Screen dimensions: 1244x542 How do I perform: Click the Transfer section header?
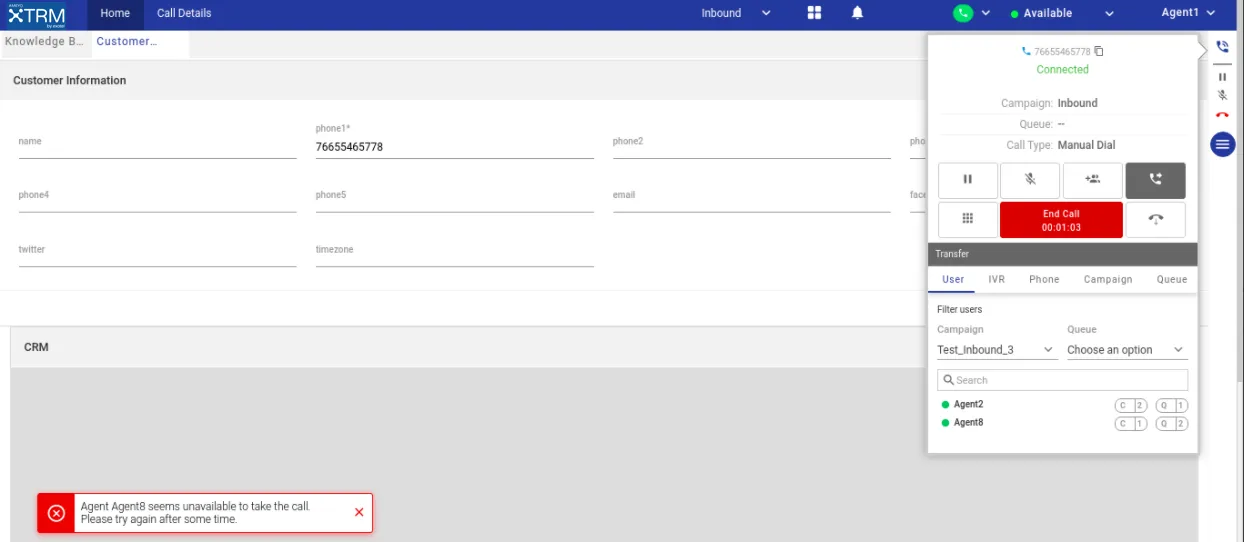[1063, 254]
